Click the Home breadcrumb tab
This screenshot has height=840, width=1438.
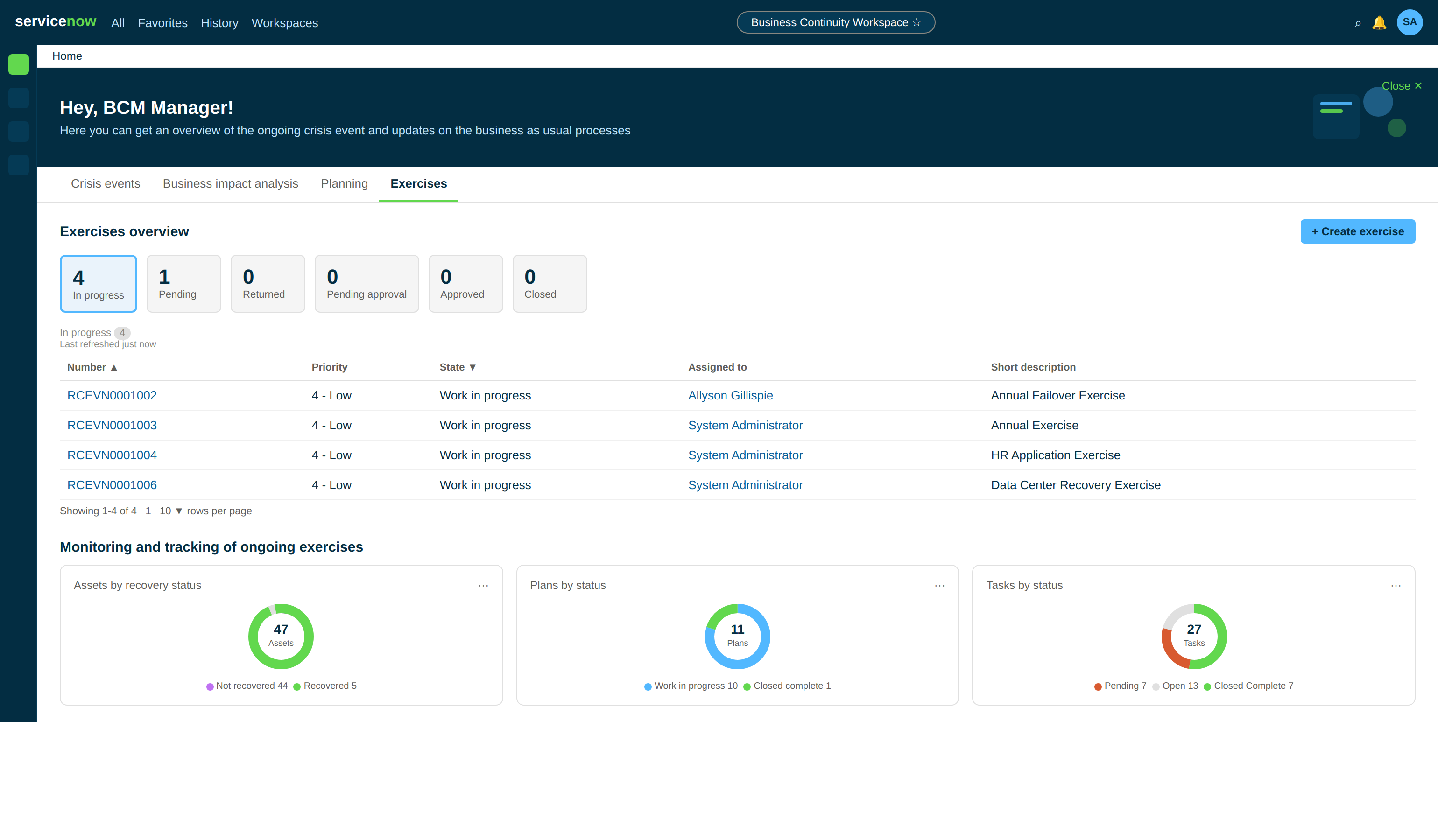(x=67, y=56)
